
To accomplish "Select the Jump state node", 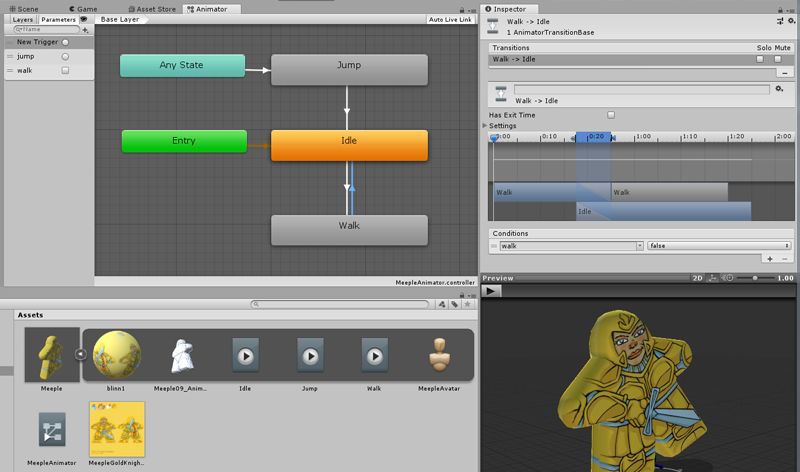I will click(349, 69).
